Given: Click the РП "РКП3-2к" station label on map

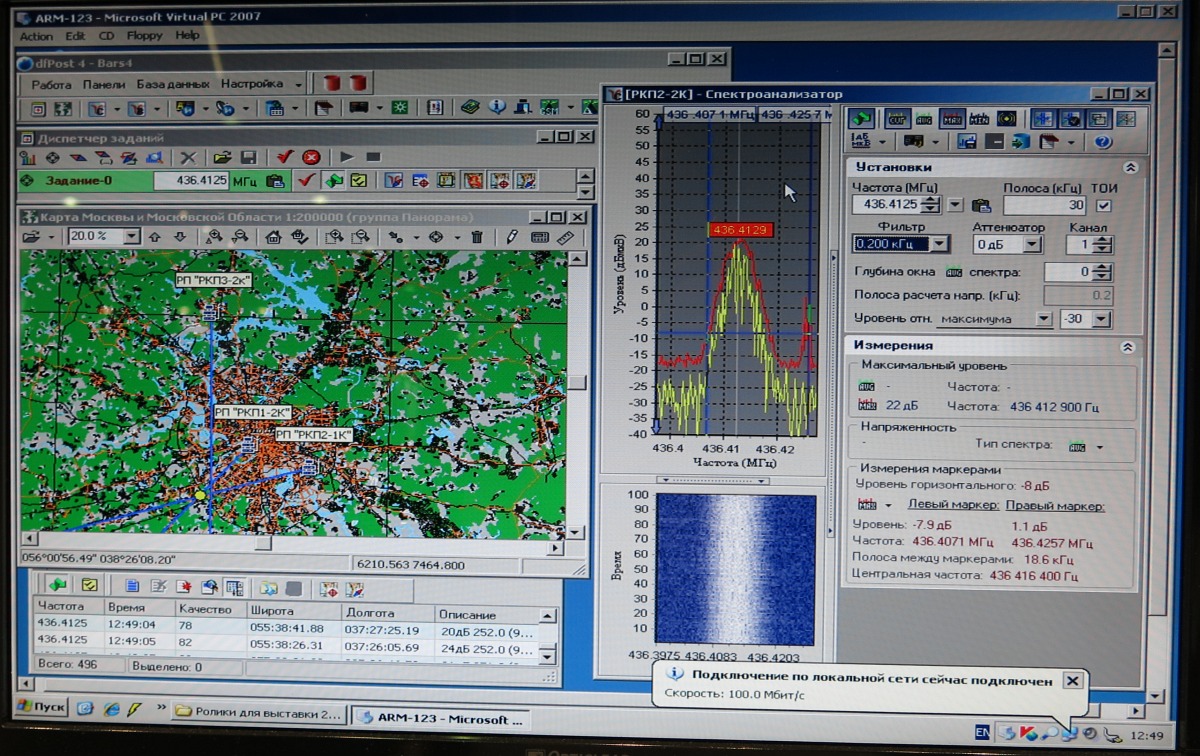Looking at the screenshot, I should click(213, 281).
